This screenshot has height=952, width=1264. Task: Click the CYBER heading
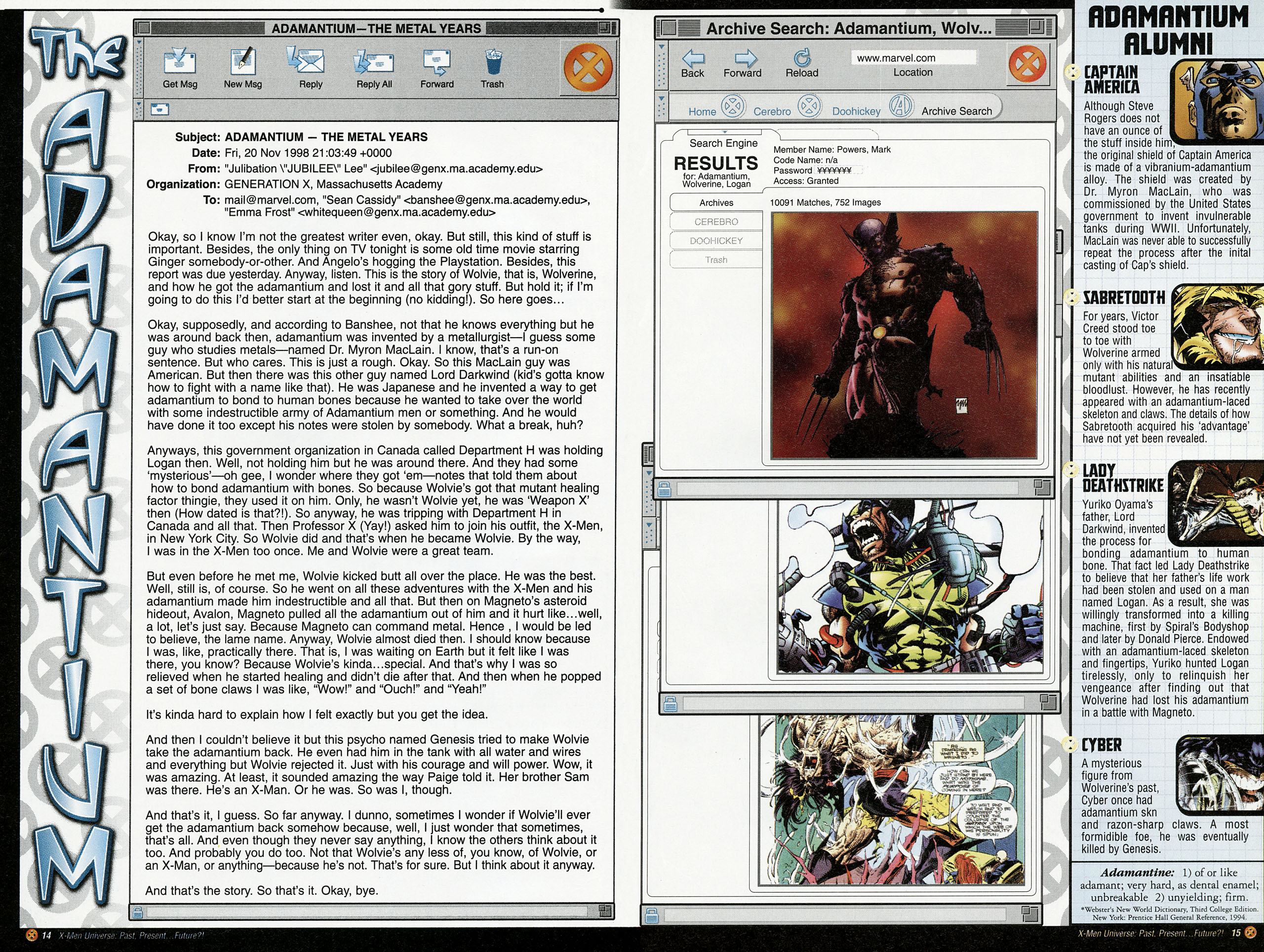tap(1101, 745)
